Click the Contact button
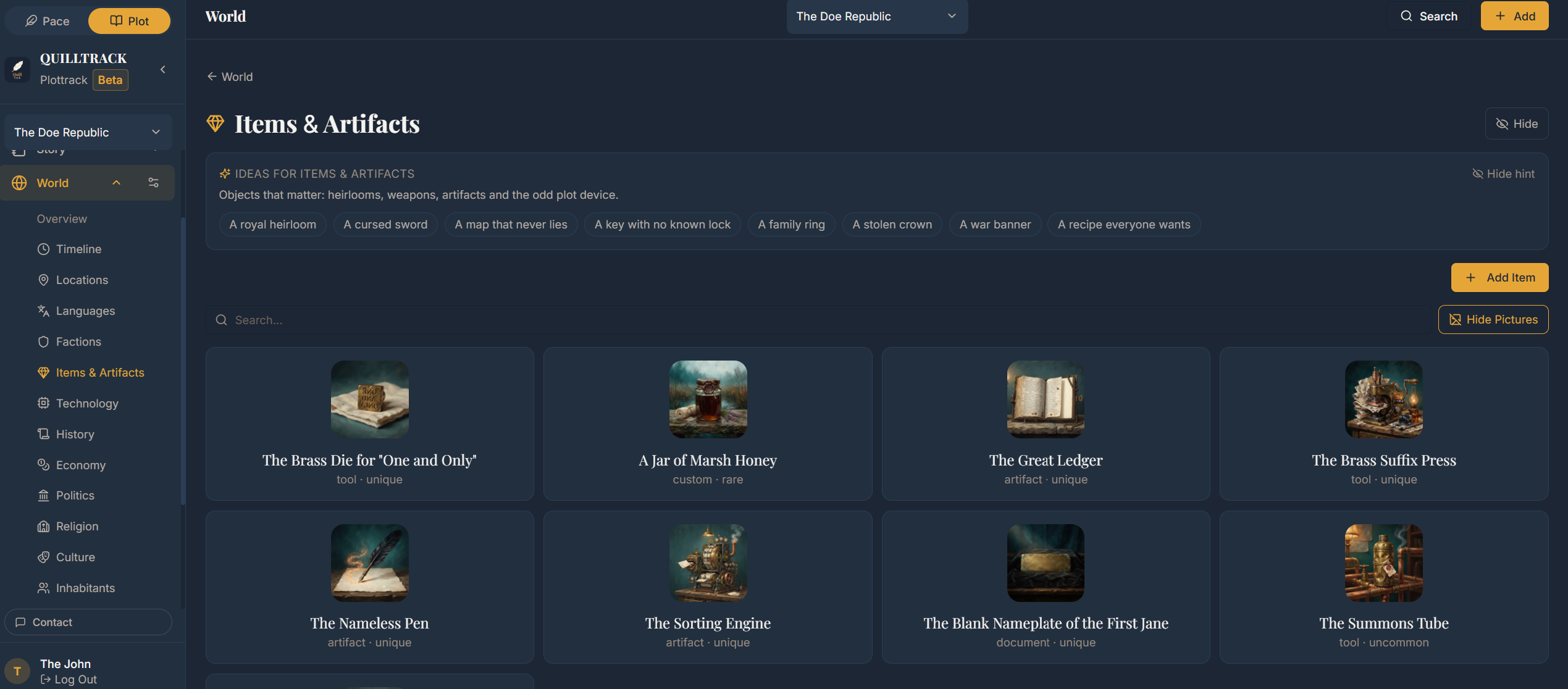 coord(88,622)
